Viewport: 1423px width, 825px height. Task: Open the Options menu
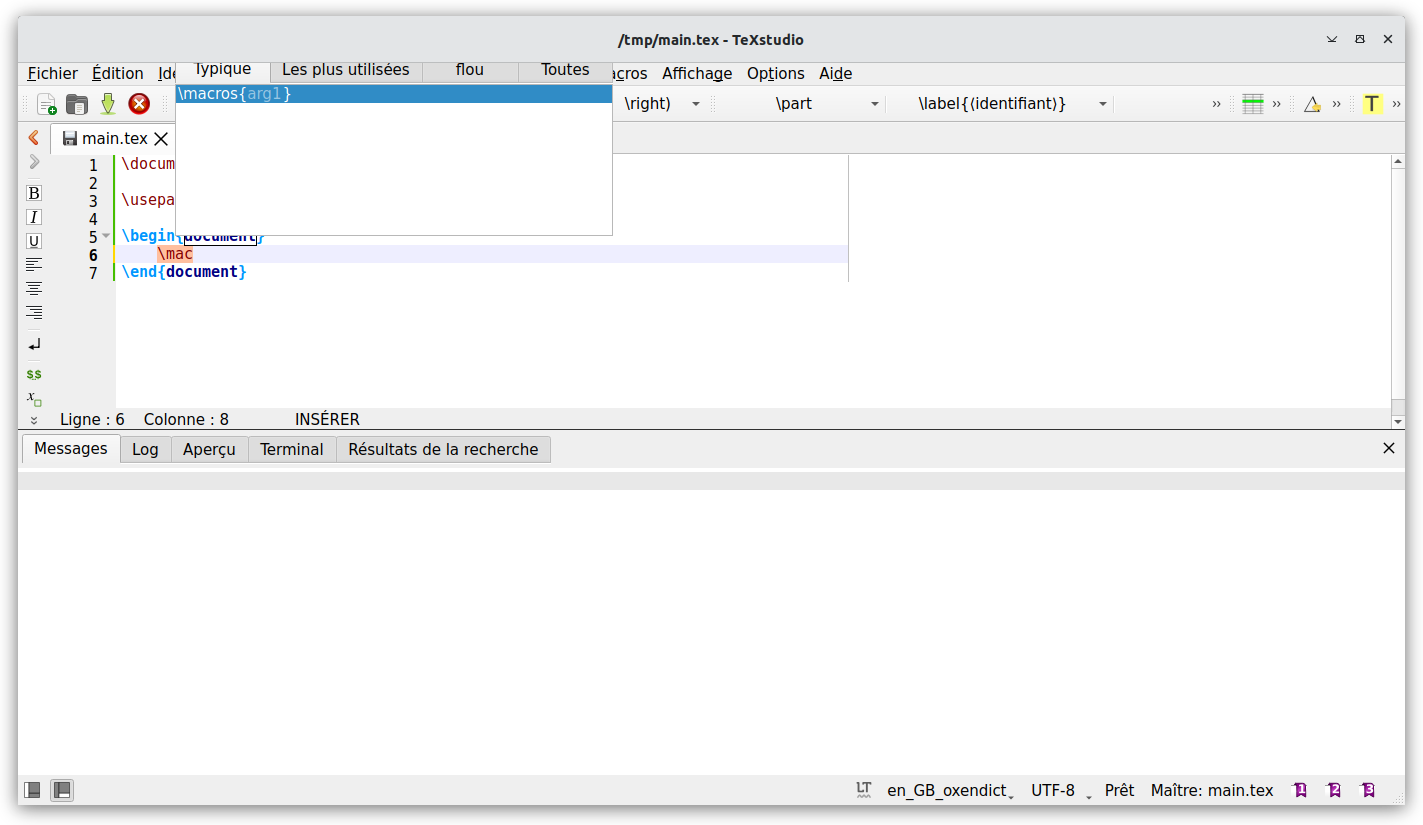(775, 73)
